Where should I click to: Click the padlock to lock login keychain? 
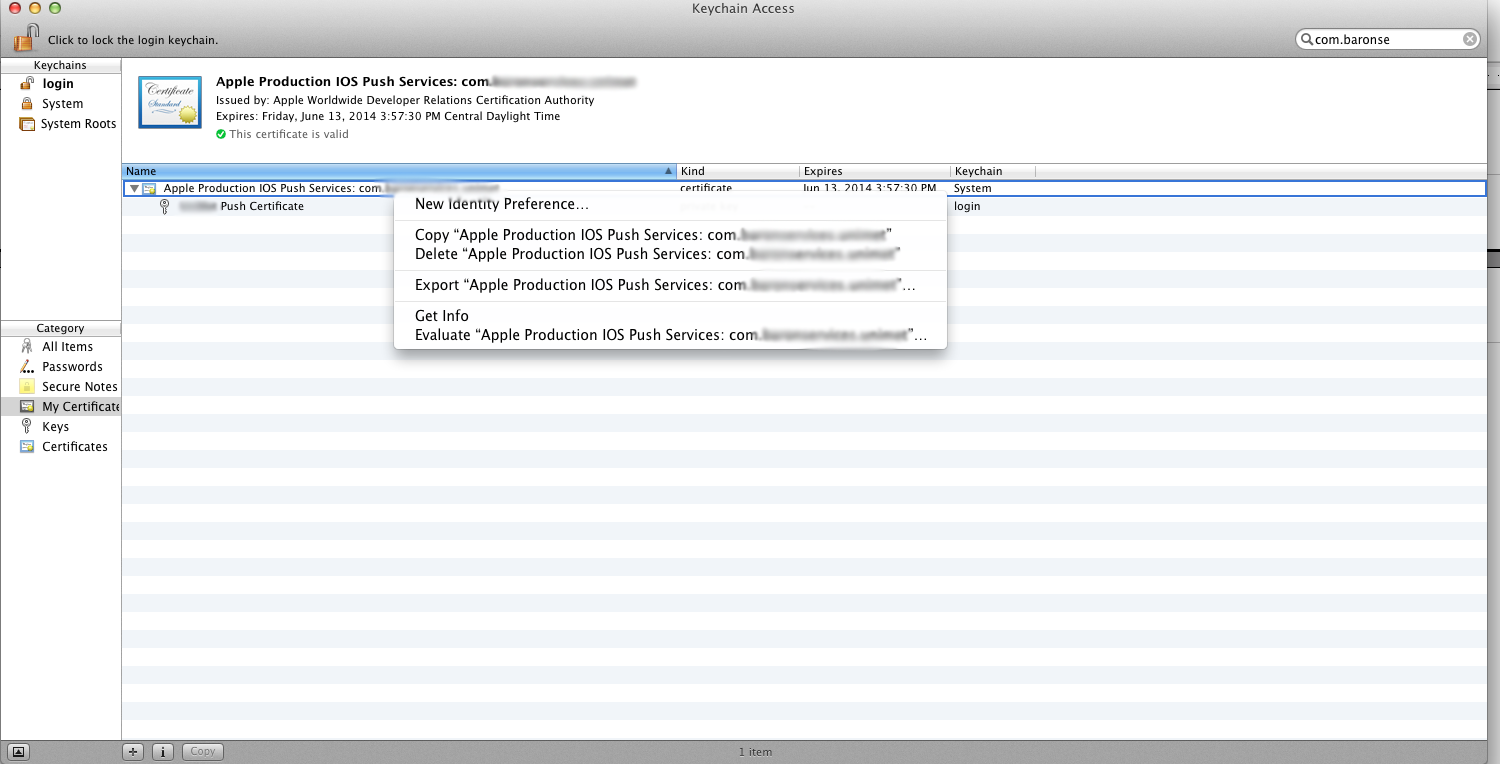pyautogui.click(x=26, y=39)
